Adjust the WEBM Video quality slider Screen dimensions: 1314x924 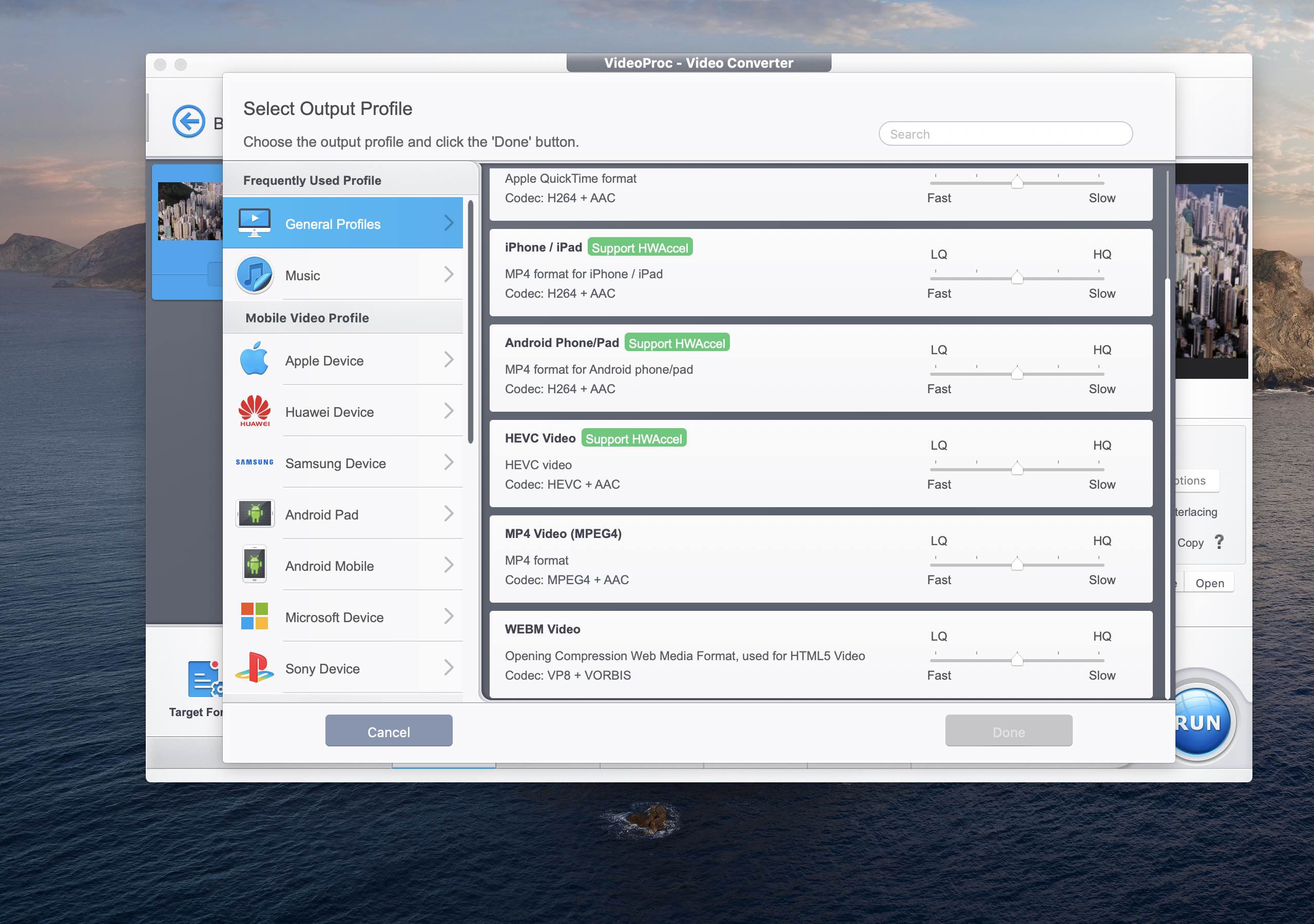tap(1017, 660)
